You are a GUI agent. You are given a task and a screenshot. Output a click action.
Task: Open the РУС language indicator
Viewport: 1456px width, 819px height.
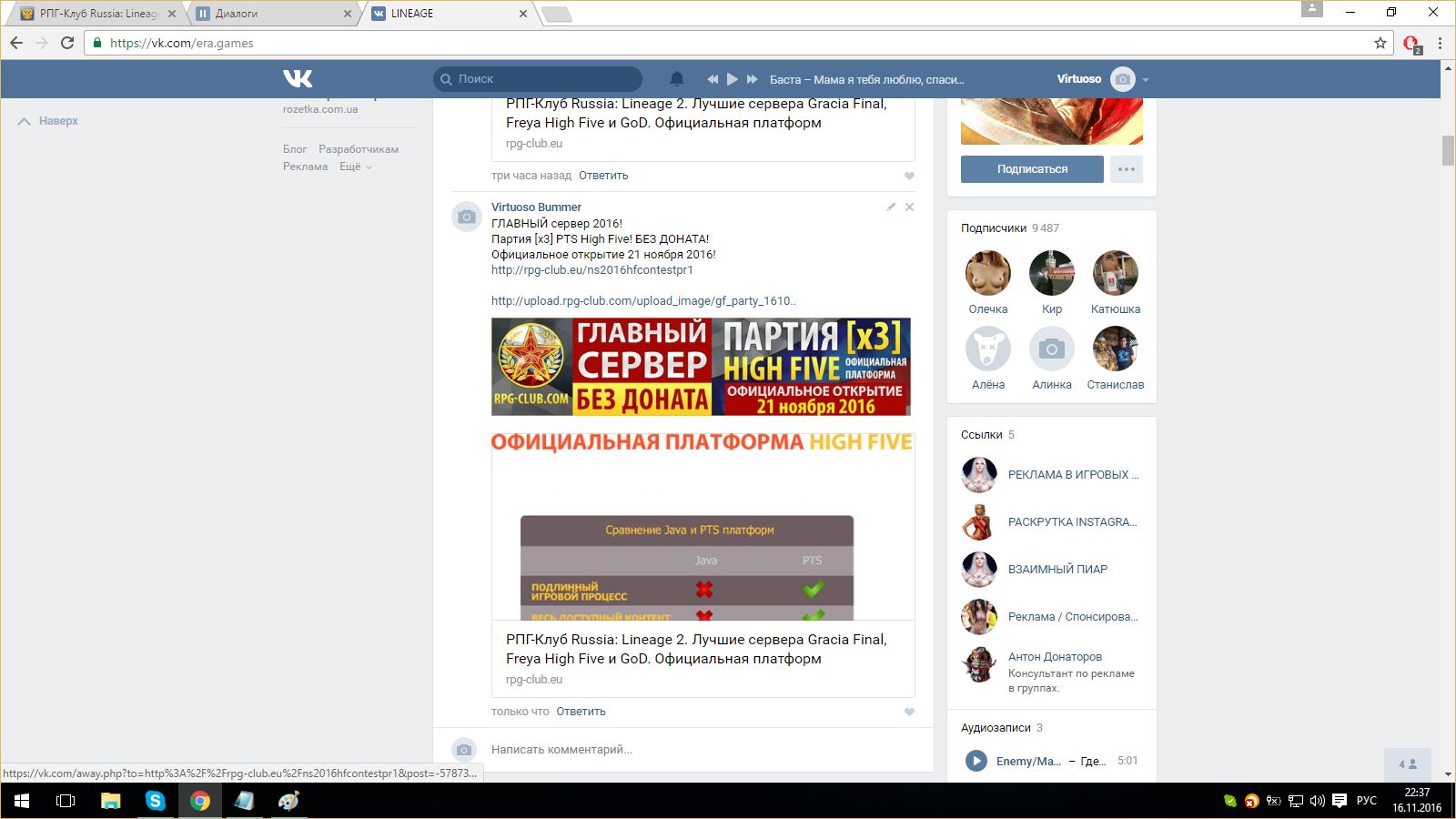[x=1367, y=801]
